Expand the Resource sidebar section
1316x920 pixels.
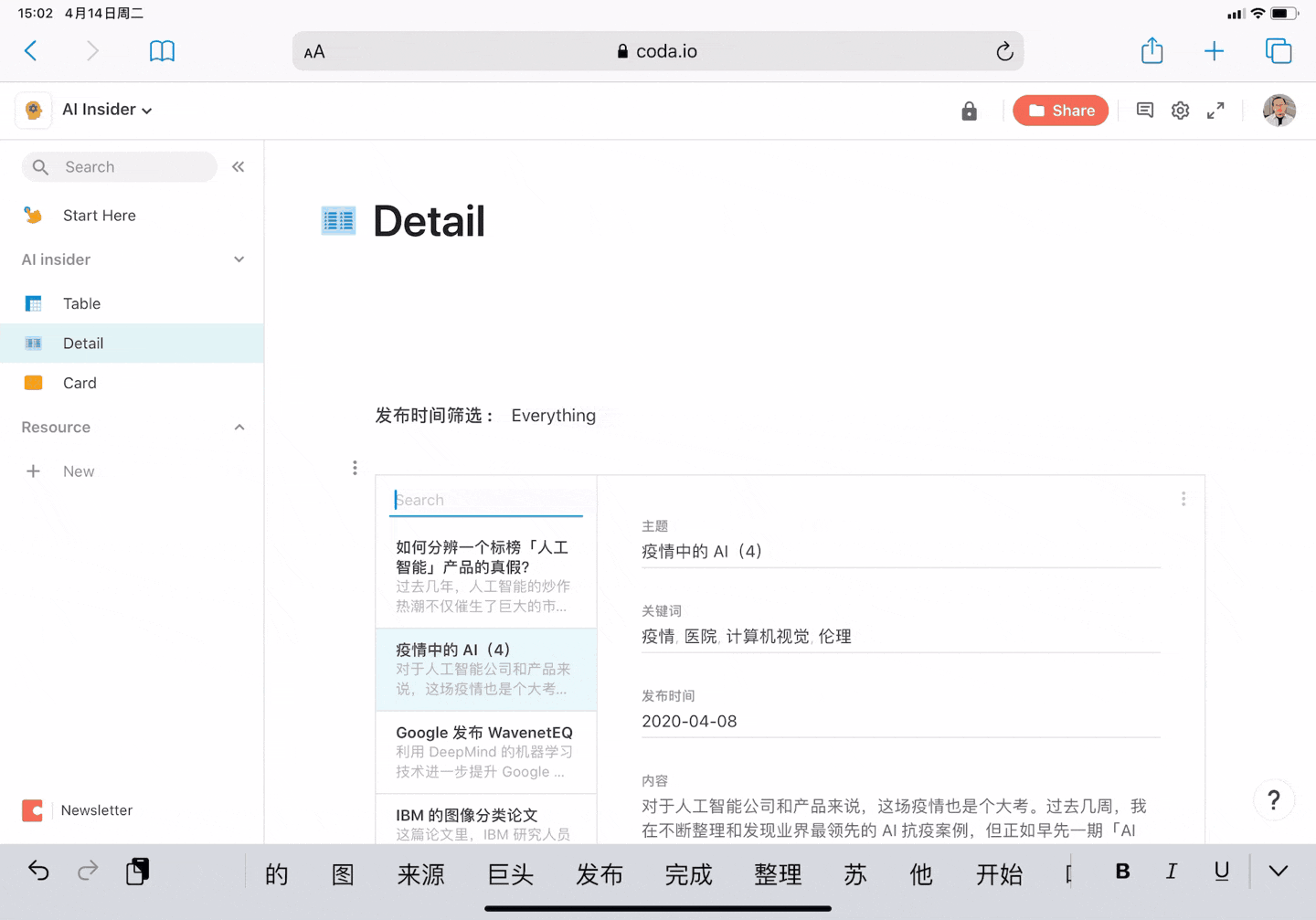point(239,428)
